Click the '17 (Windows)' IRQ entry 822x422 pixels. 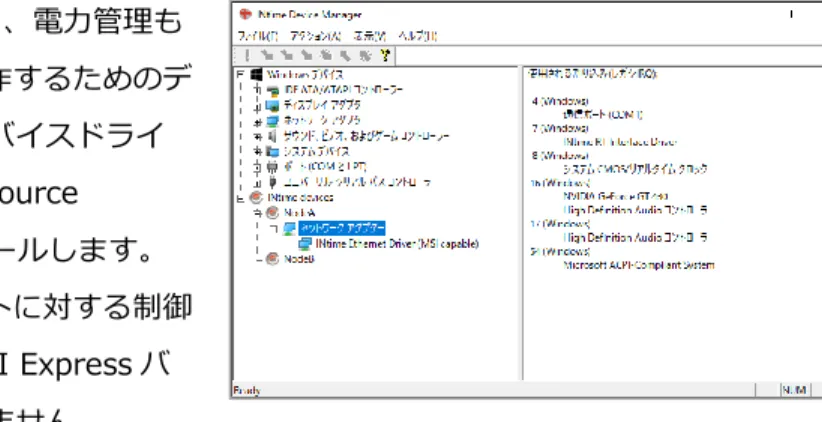click(560, 224)
